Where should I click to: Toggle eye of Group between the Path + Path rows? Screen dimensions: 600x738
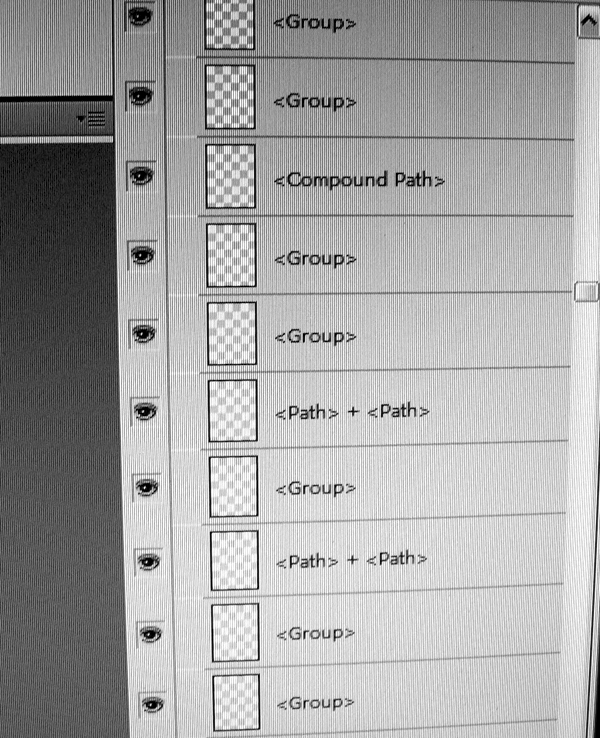tap(146, 487)
